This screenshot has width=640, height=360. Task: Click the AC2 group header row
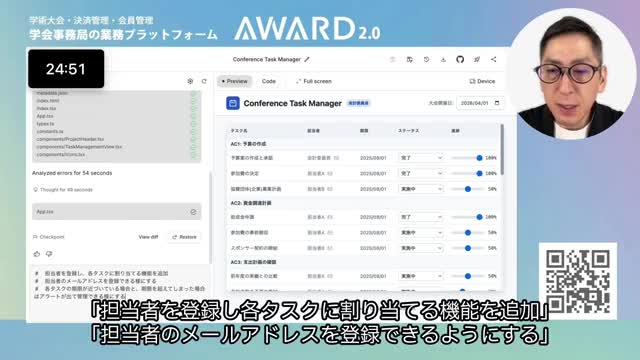point(363,203)
